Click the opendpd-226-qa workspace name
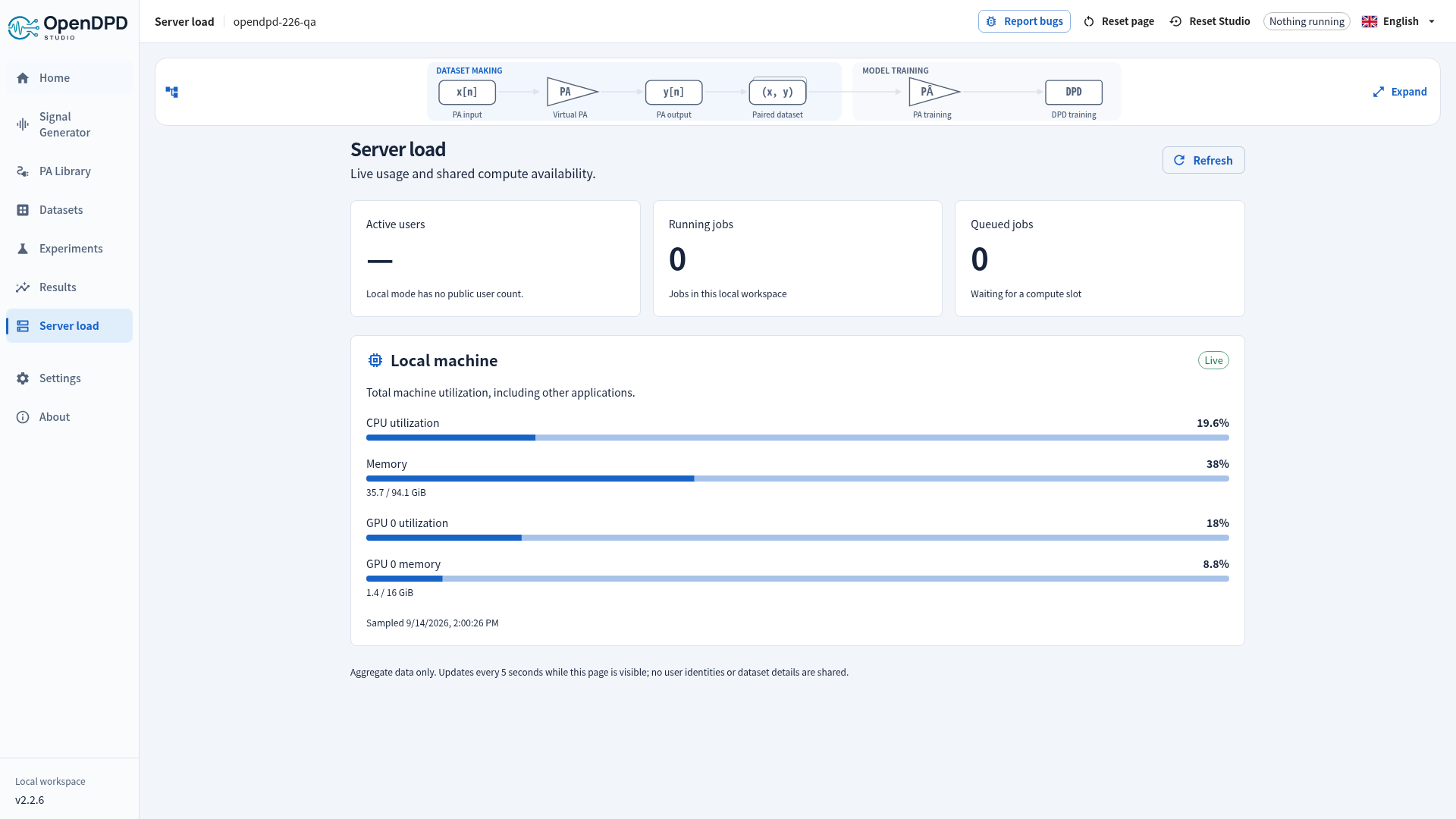The image size is (1456, 819). [x=275, y=21]
